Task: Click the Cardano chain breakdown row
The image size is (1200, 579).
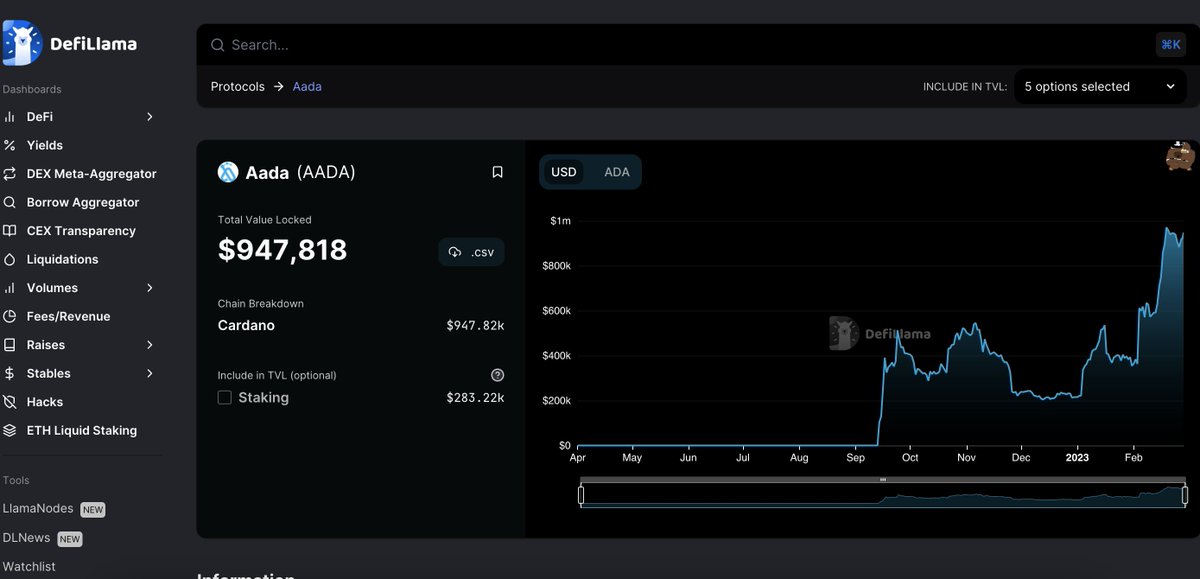Action: [x=361, y=325]
